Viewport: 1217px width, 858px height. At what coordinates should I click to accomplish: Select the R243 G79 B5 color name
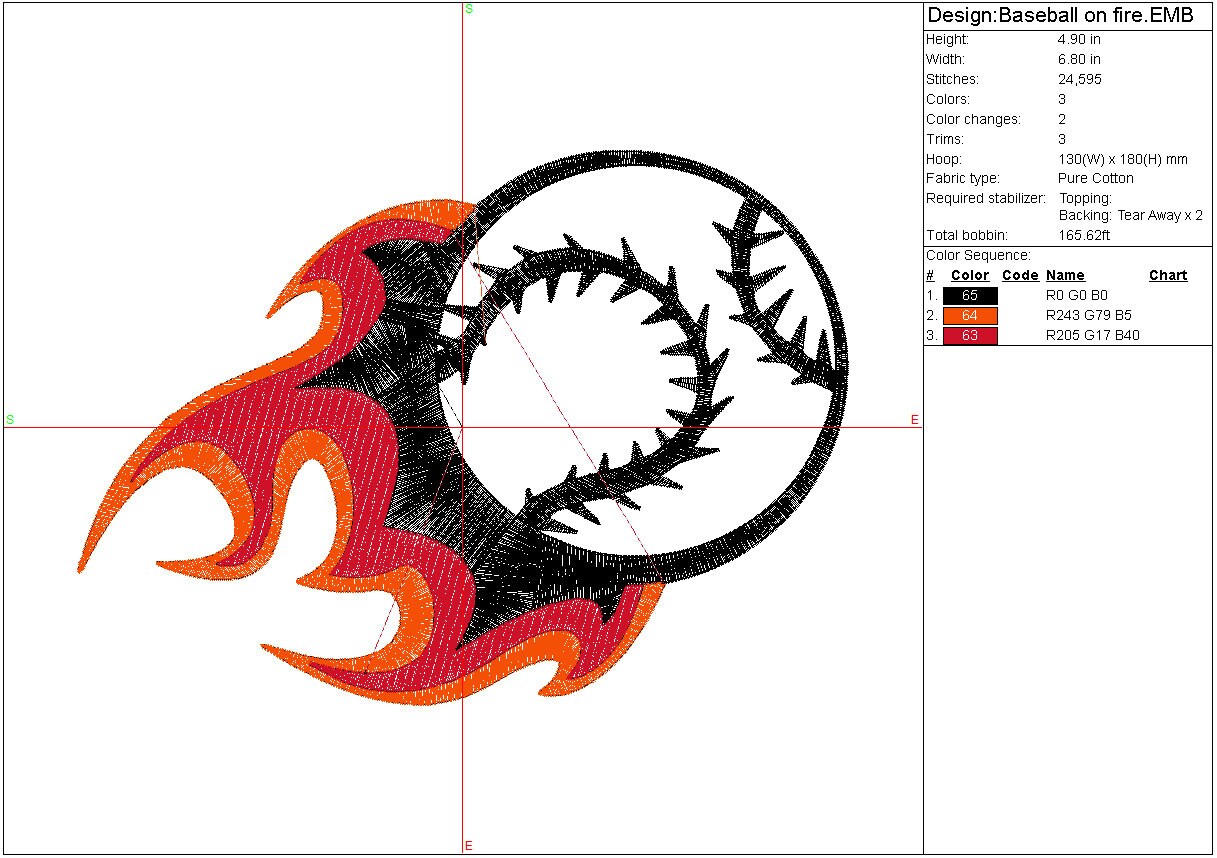[1089, 316]
